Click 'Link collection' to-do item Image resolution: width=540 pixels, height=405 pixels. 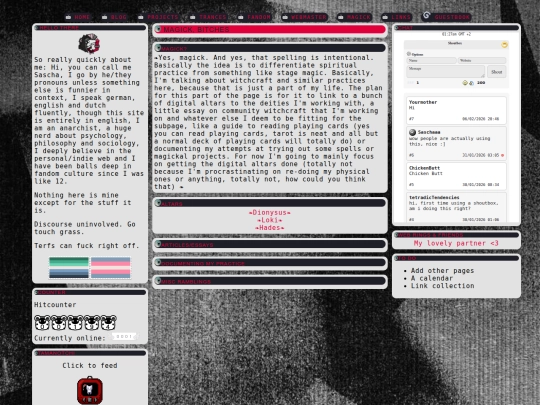(x=442, y=286)
